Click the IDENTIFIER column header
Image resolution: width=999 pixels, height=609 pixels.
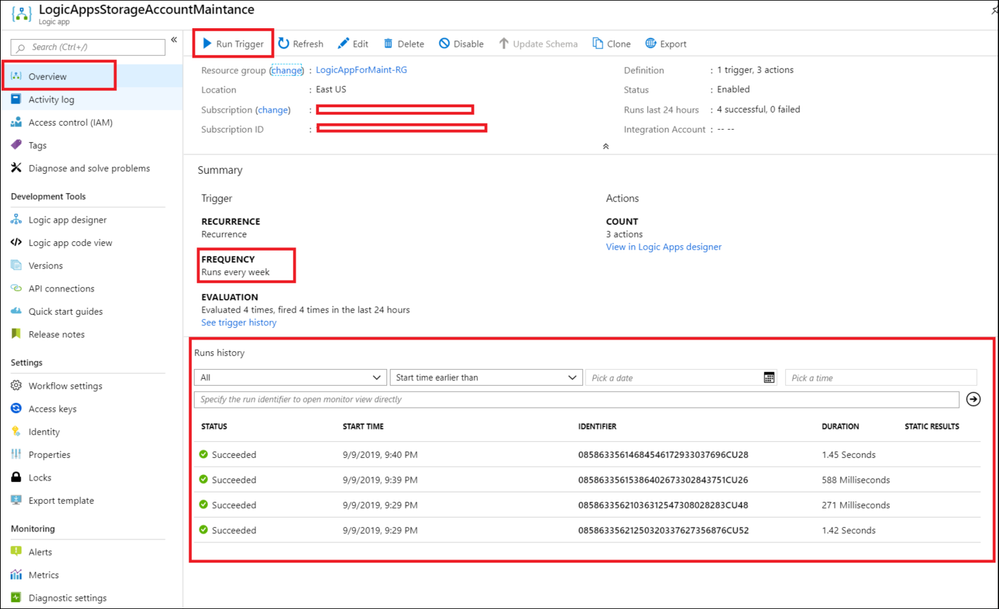pyautogui.click(x=597, y=427)
